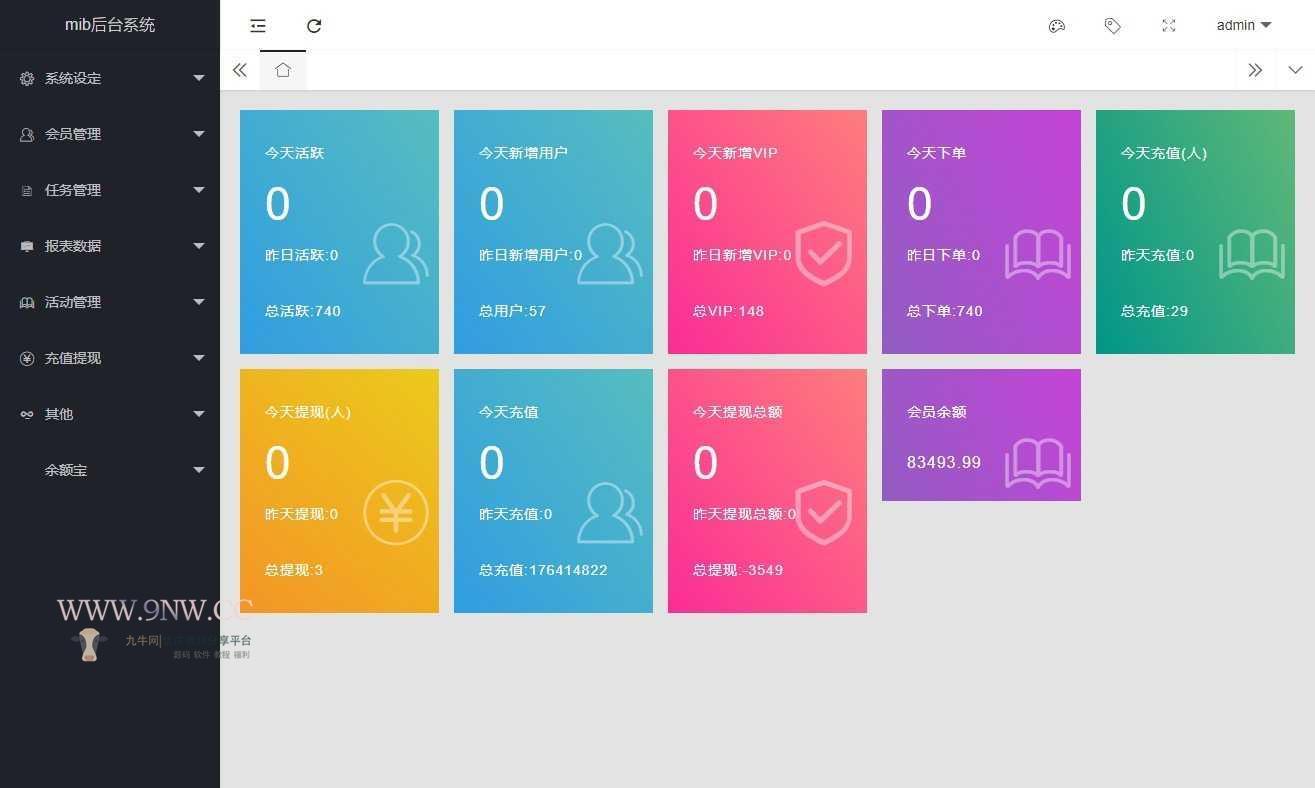1315x788 pixels.
Task: Click the 总VIP:148 text
Action: (728, 311)
